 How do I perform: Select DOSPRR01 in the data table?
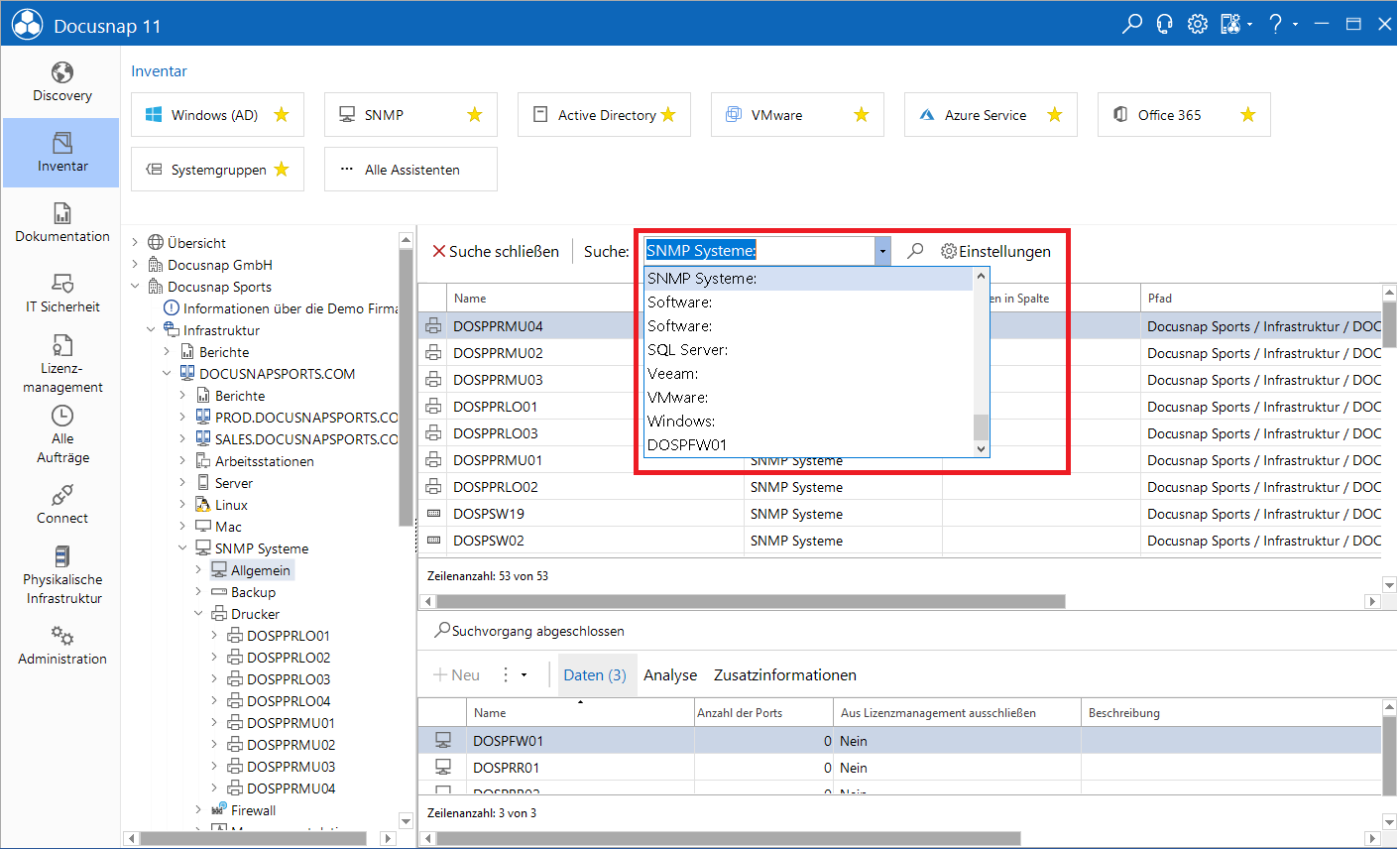[x=900, y=768]
